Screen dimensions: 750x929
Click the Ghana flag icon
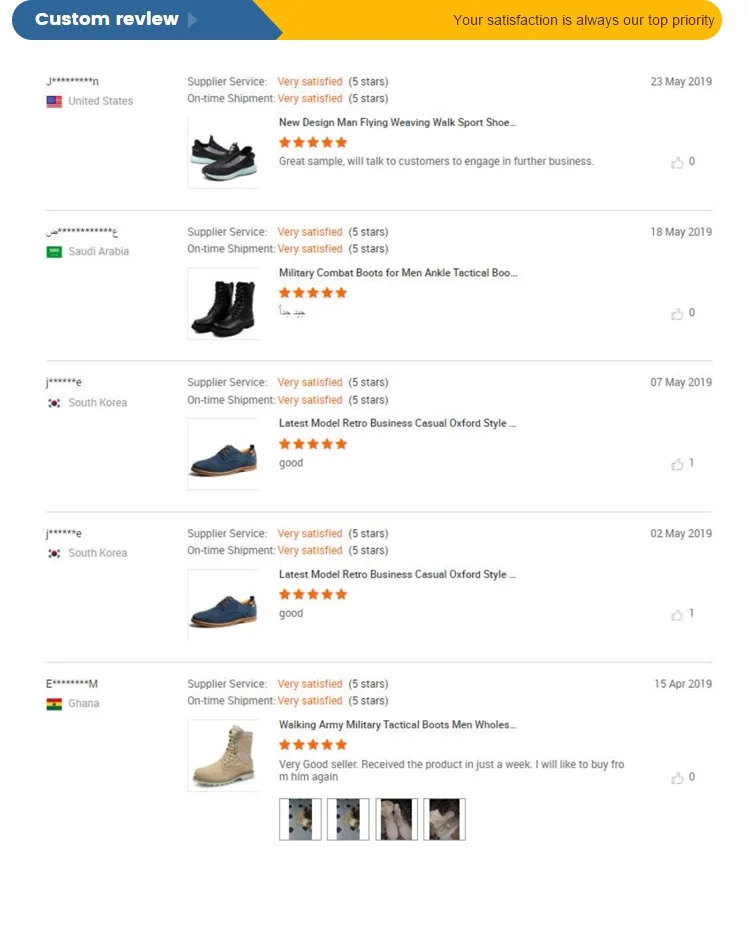54,704
